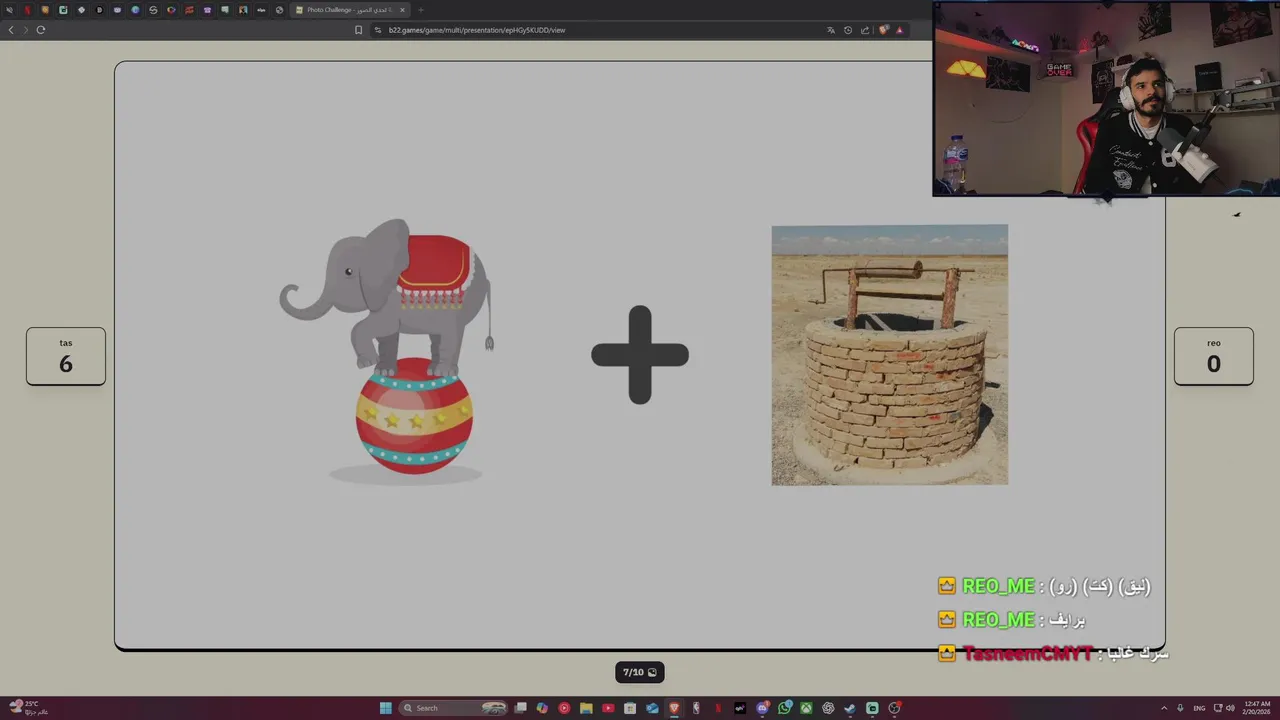Open Brave Shields lion icon
1280x720 pixels.
tap(882, 30)
